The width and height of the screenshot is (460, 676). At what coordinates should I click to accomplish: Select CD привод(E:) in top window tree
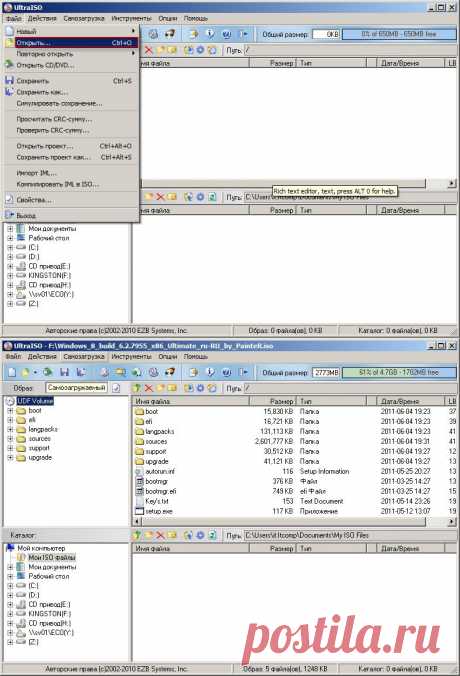[x=49, y=266]
